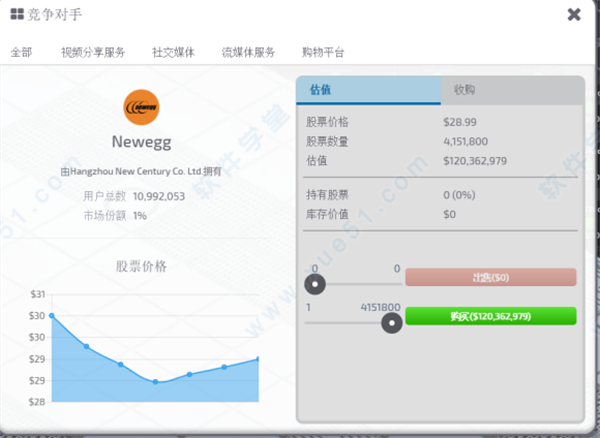Click the Newegg company name
Image resolution: width=600 pixels, height=438 pixels.
point(142,142)
